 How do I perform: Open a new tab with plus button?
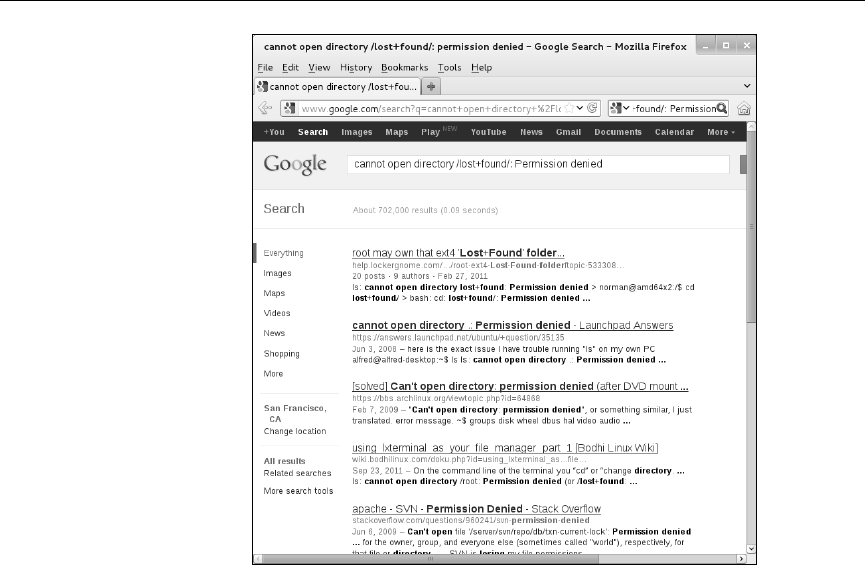tap(431, 86)
